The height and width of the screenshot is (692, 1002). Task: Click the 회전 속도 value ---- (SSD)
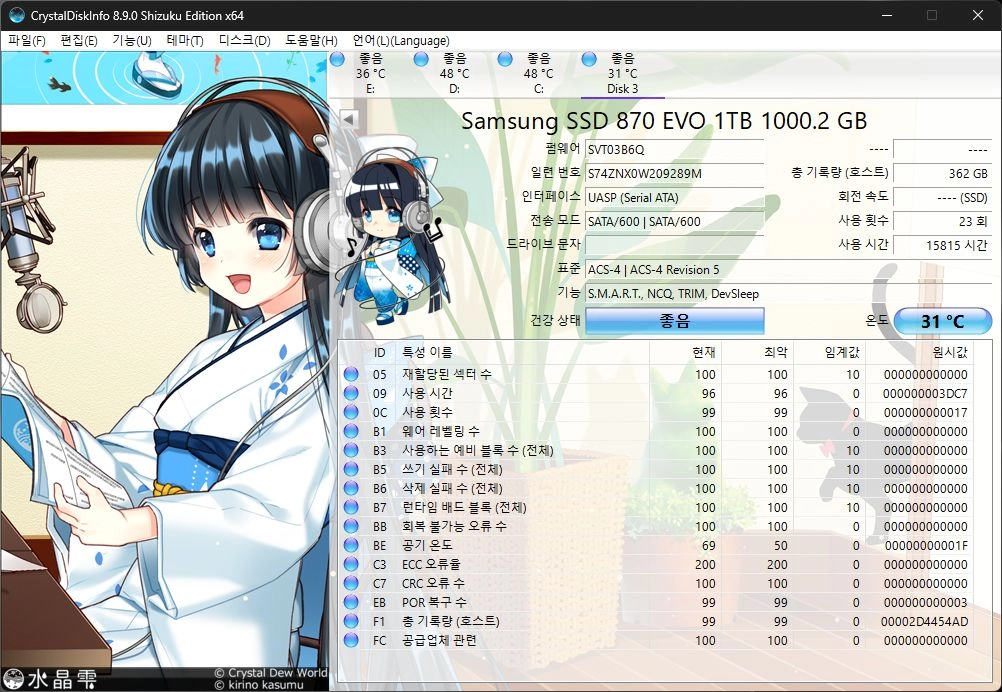(943, 197)
